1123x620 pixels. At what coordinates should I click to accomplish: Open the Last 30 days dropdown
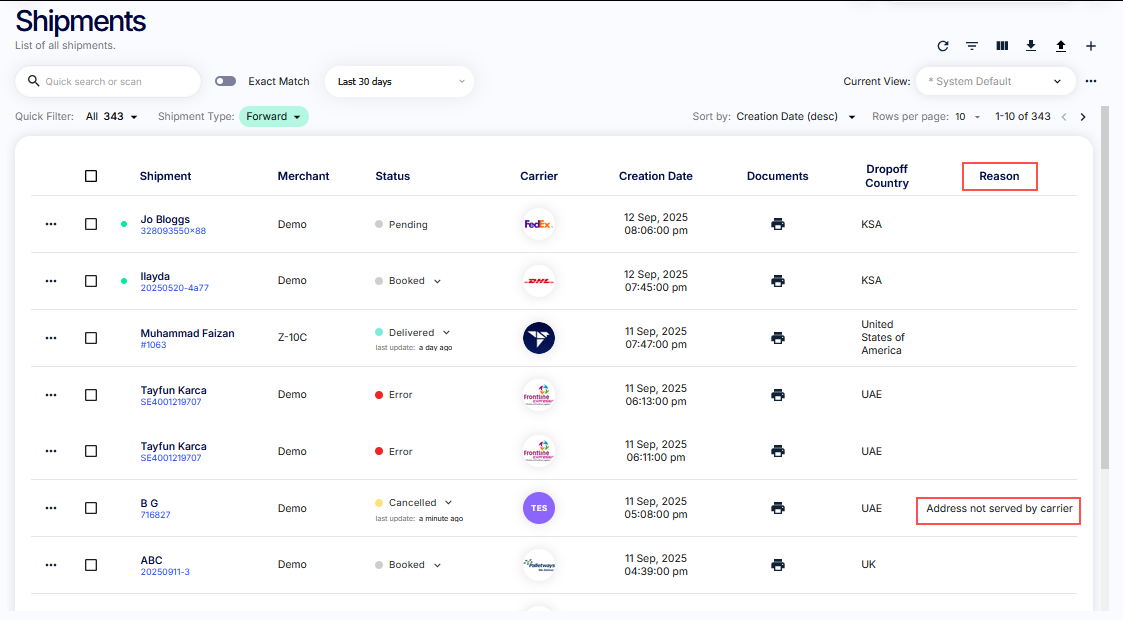[x=400, y=81]
